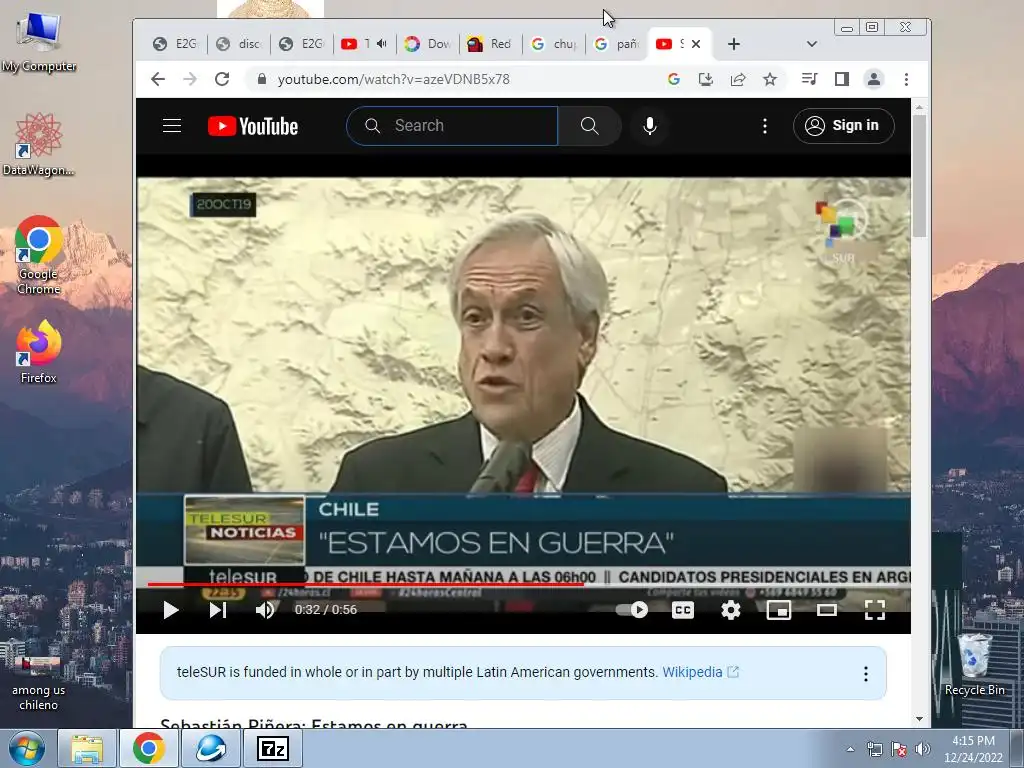Screen dimensions: 1024x768
Task: Skip to the next video
Action: (217, 610)
